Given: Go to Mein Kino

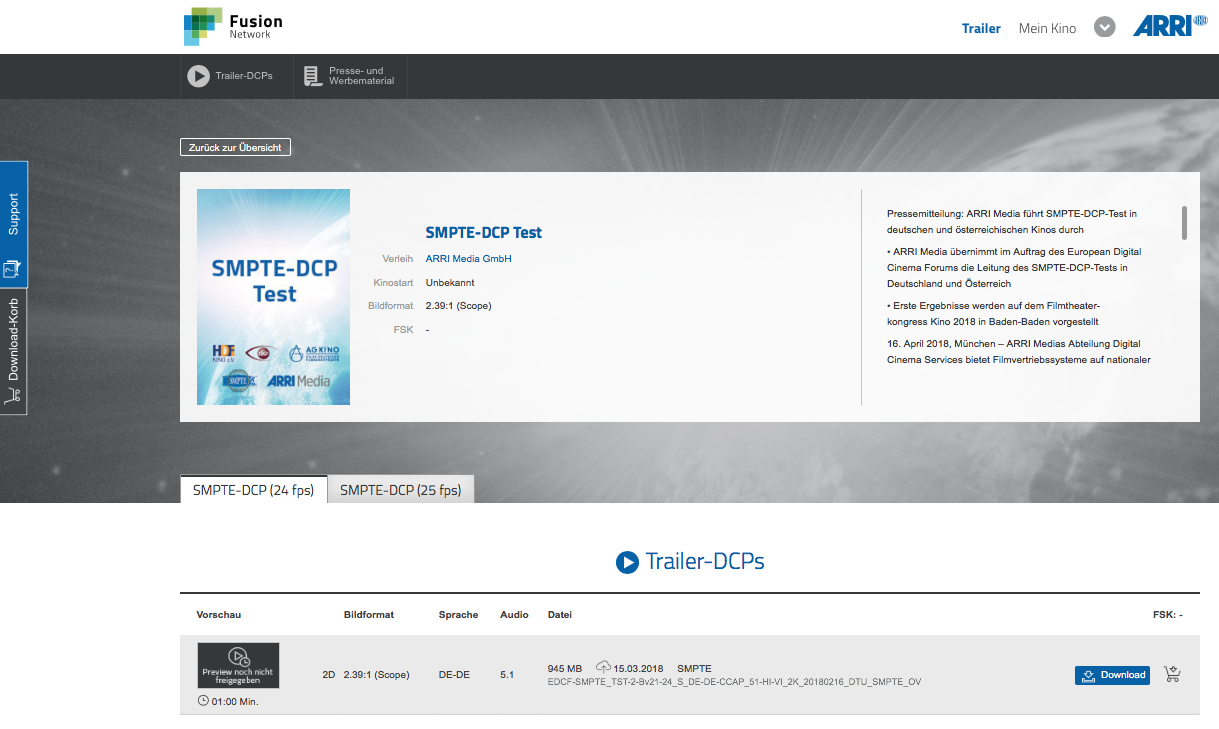Looking at the screenshot, I should point(1047,28).
